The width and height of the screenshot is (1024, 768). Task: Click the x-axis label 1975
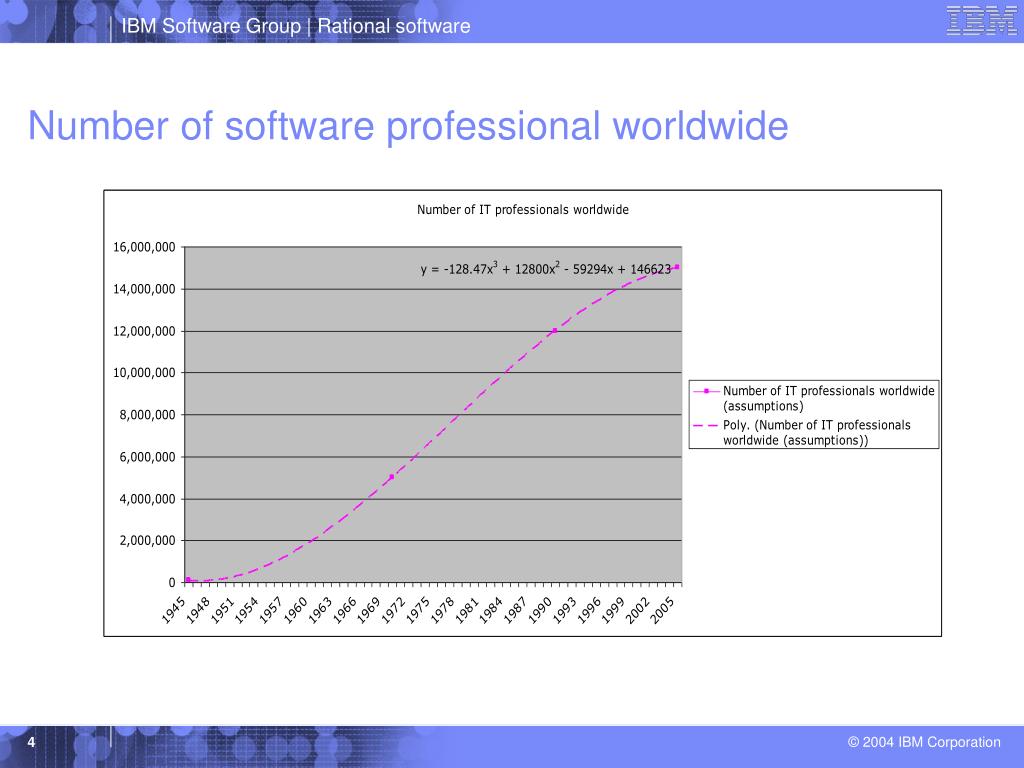[x=418, y=611]
